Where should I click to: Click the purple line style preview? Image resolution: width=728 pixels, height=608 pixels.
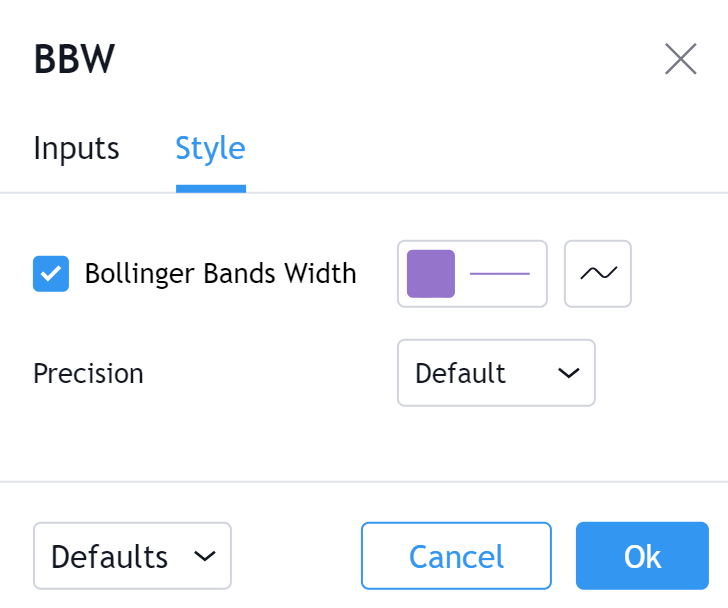500,273
